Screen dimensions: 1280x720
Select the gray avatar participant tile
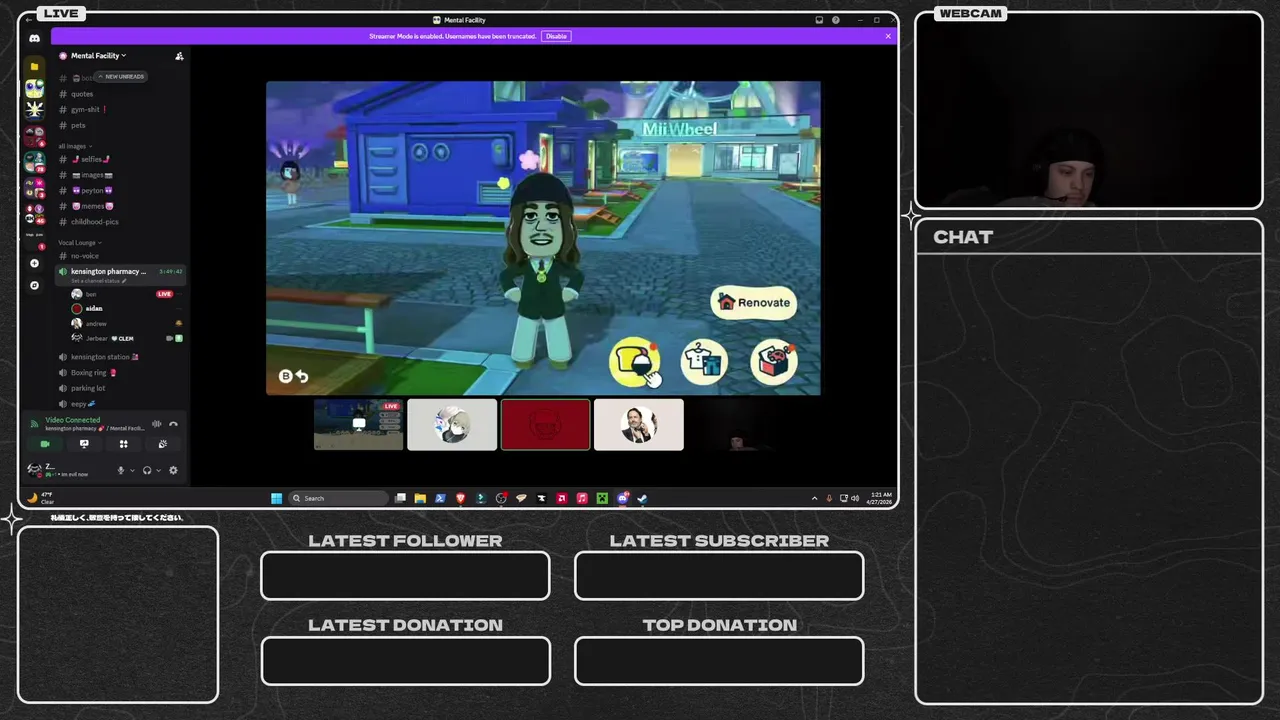pos(452,424)
